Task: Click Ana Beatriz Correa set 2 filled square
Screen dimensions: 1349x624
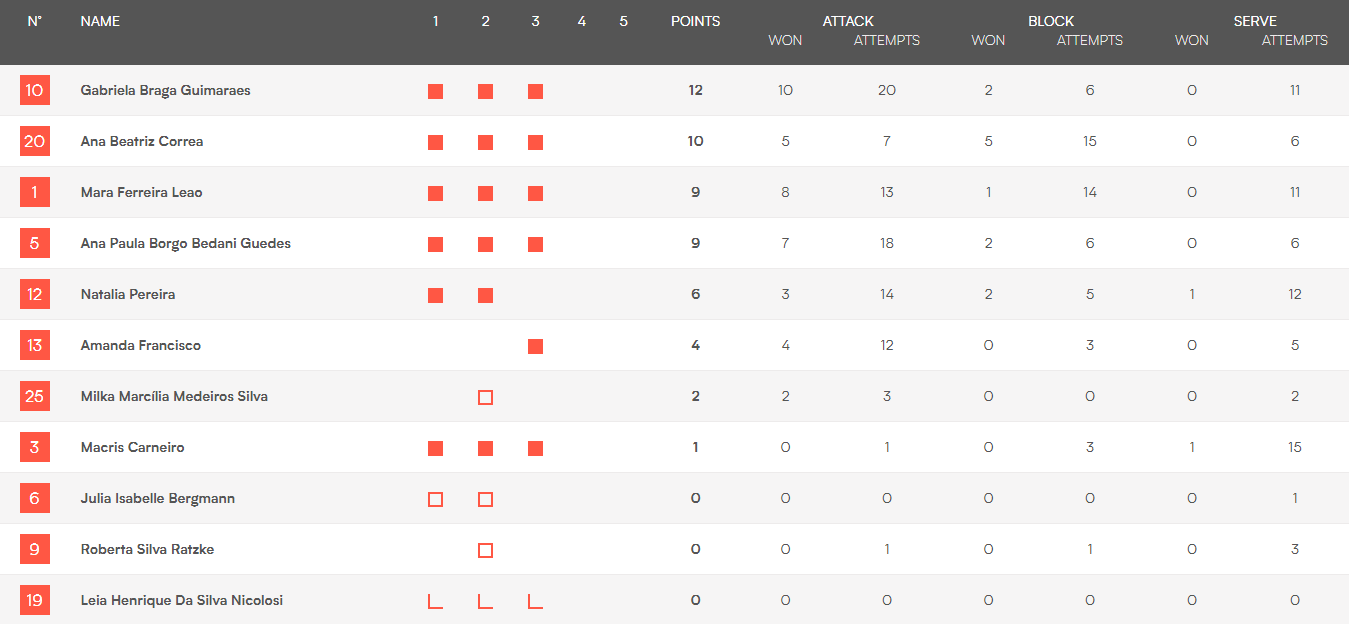Action: 485,143
